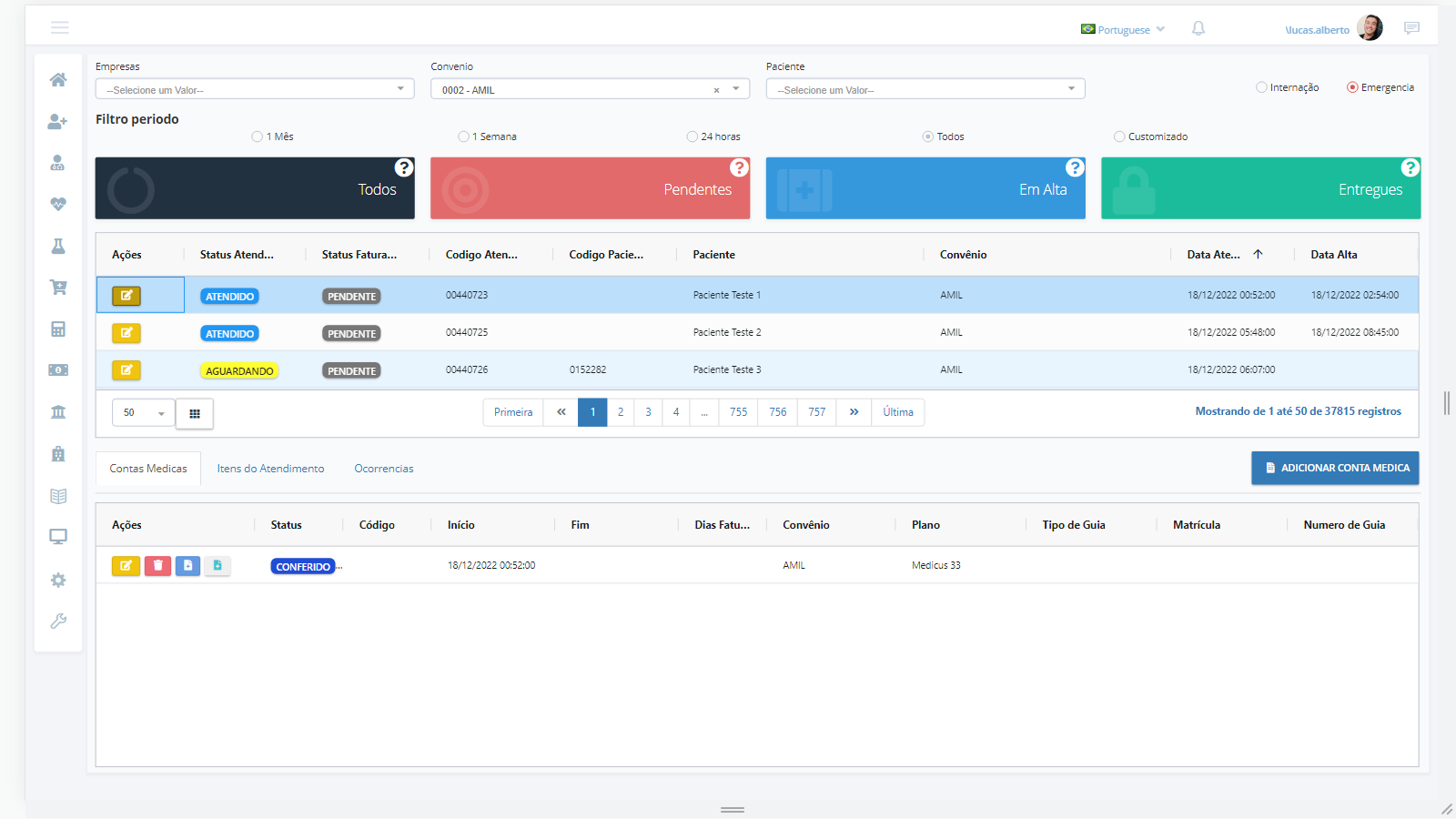Select the 24 horas period filter

tap(693, 137)
